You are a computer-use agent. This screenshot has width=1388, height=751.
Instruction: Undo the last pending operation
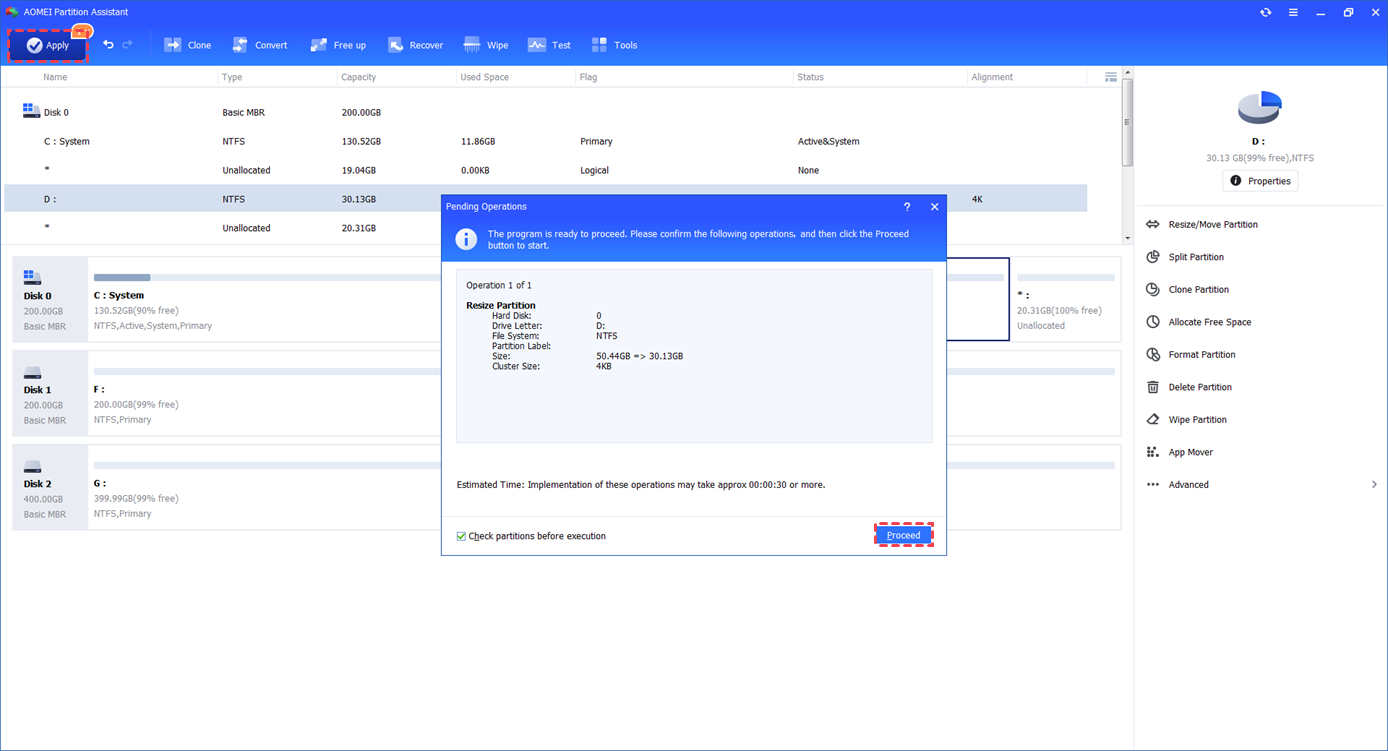(x=108, y=45)
